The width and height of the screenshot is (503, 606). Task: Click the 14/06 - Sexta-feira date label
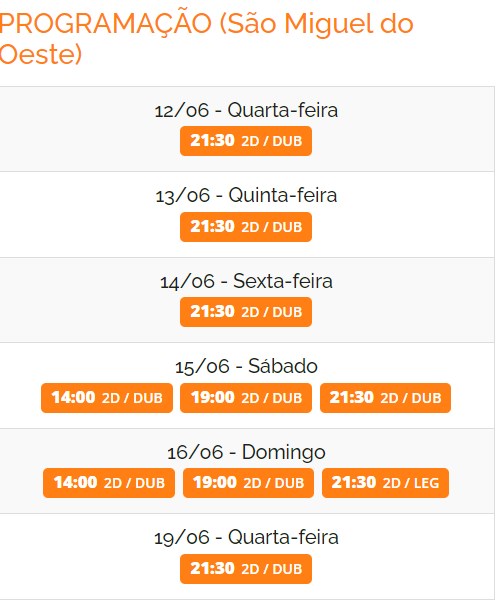click(x=246, y=281)
